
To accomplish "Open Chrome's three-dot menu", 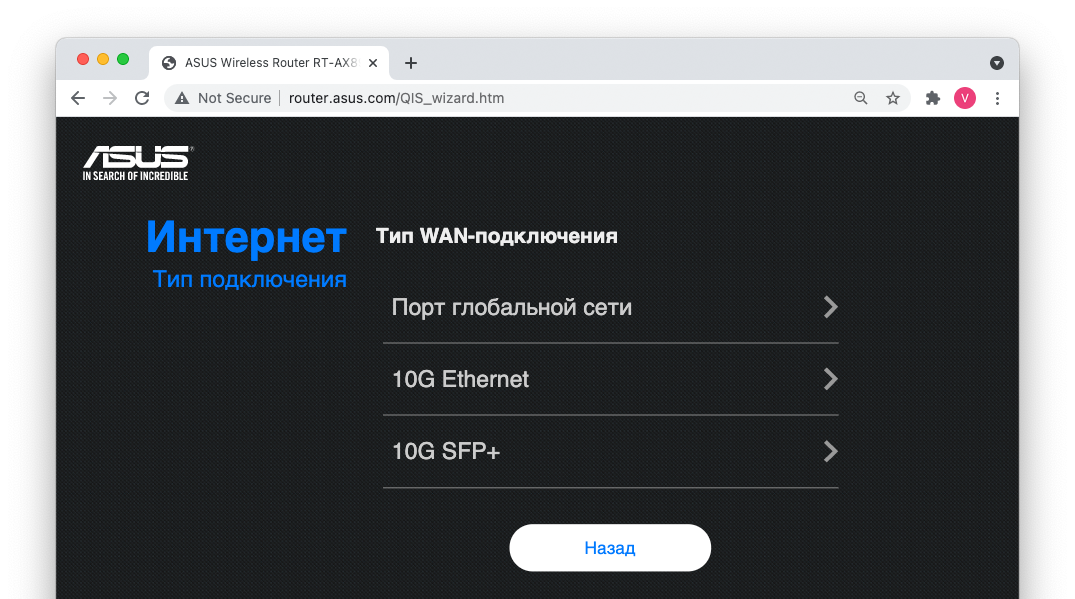I will 997,98.
